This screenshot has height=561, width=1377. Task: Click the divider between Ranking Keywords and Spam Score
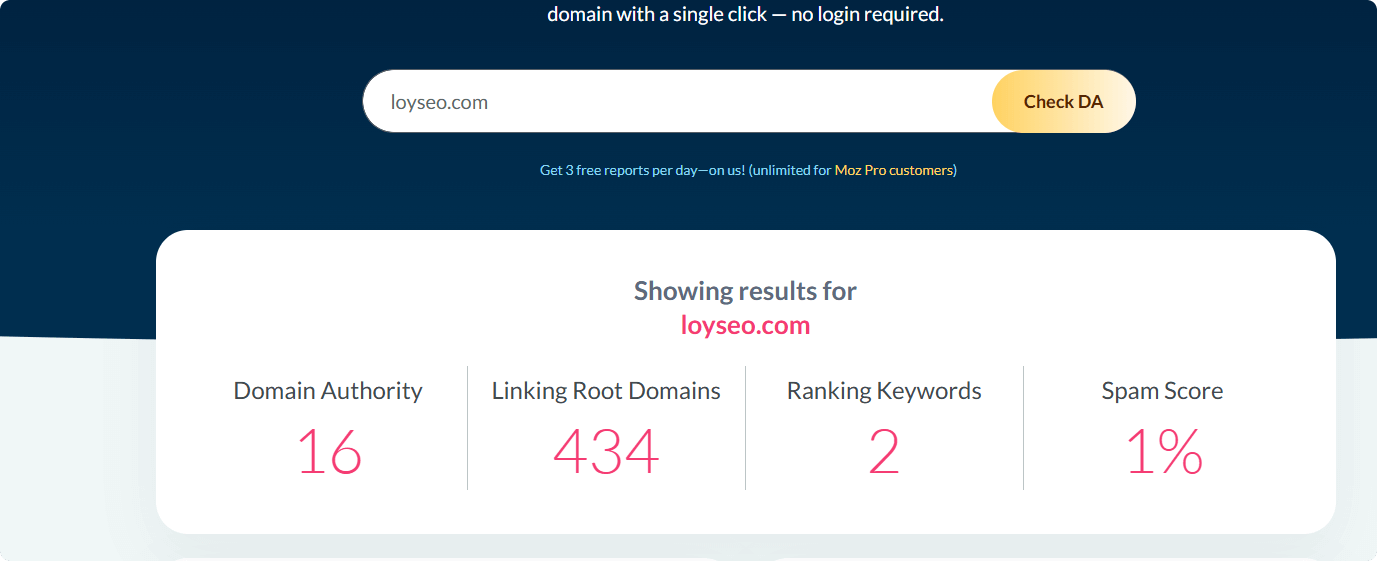(x=1023, y=428)
